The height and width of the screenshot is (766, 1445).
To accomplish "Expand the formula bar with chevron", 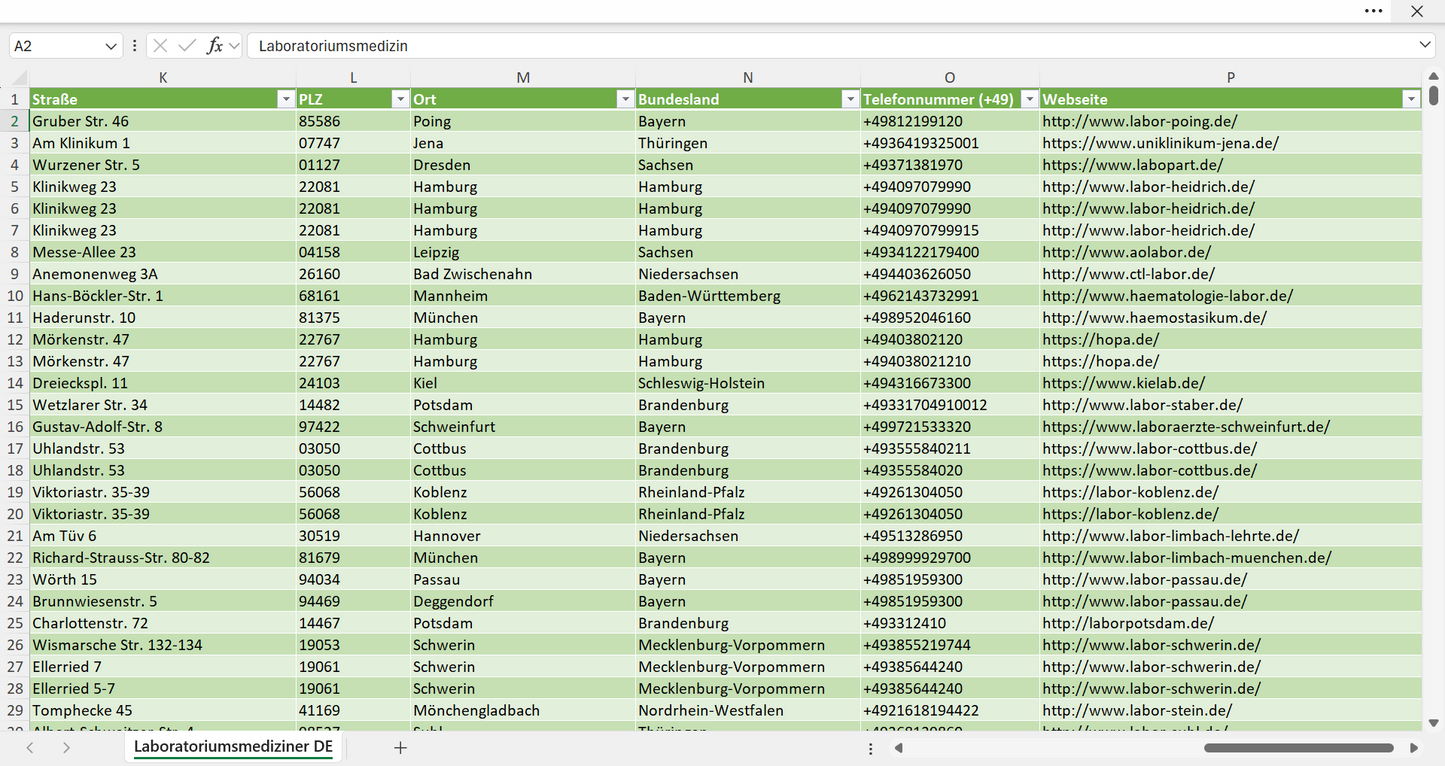I will coord(1425,46).
